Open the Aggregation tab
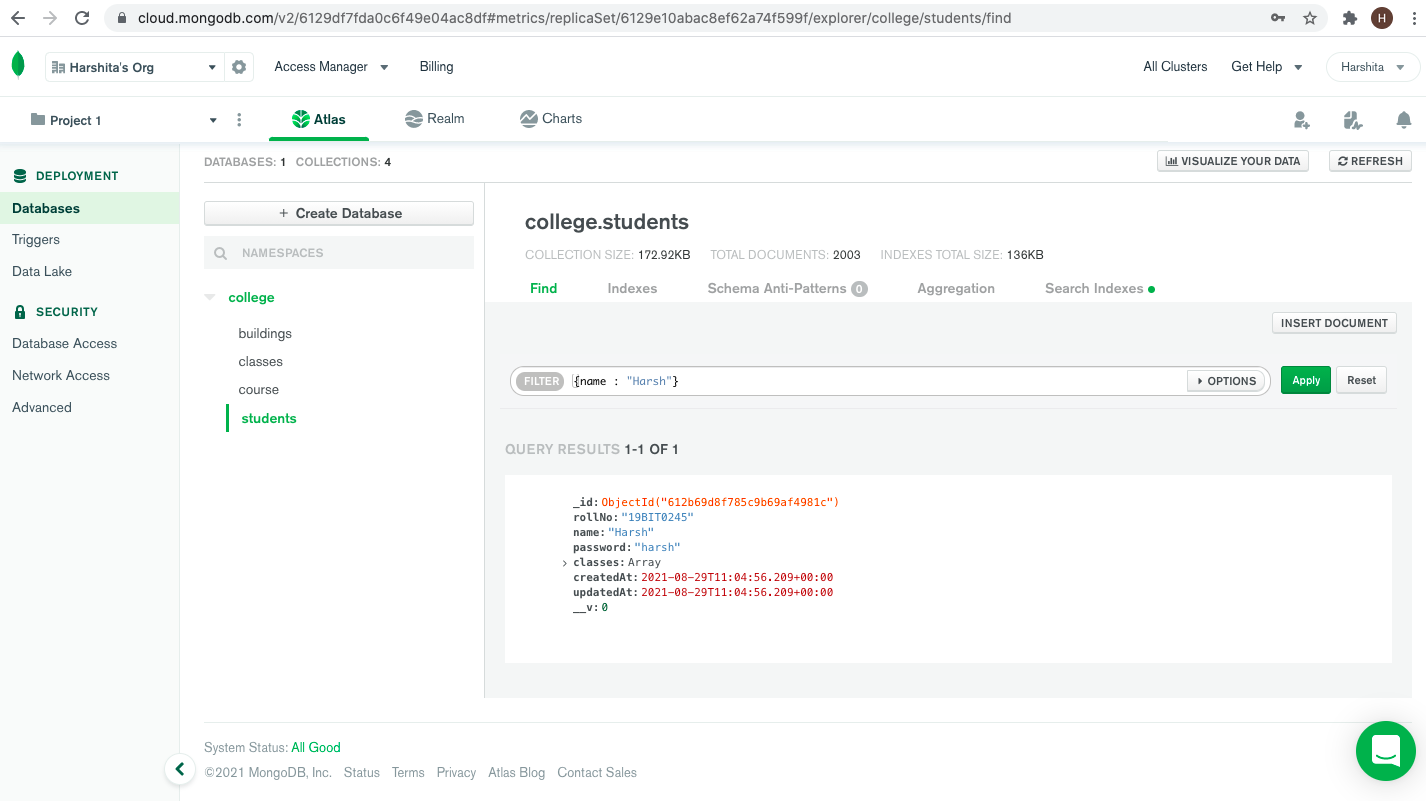Image resolution: width=1426 pixels, height=801 pixels. [955, 288]
